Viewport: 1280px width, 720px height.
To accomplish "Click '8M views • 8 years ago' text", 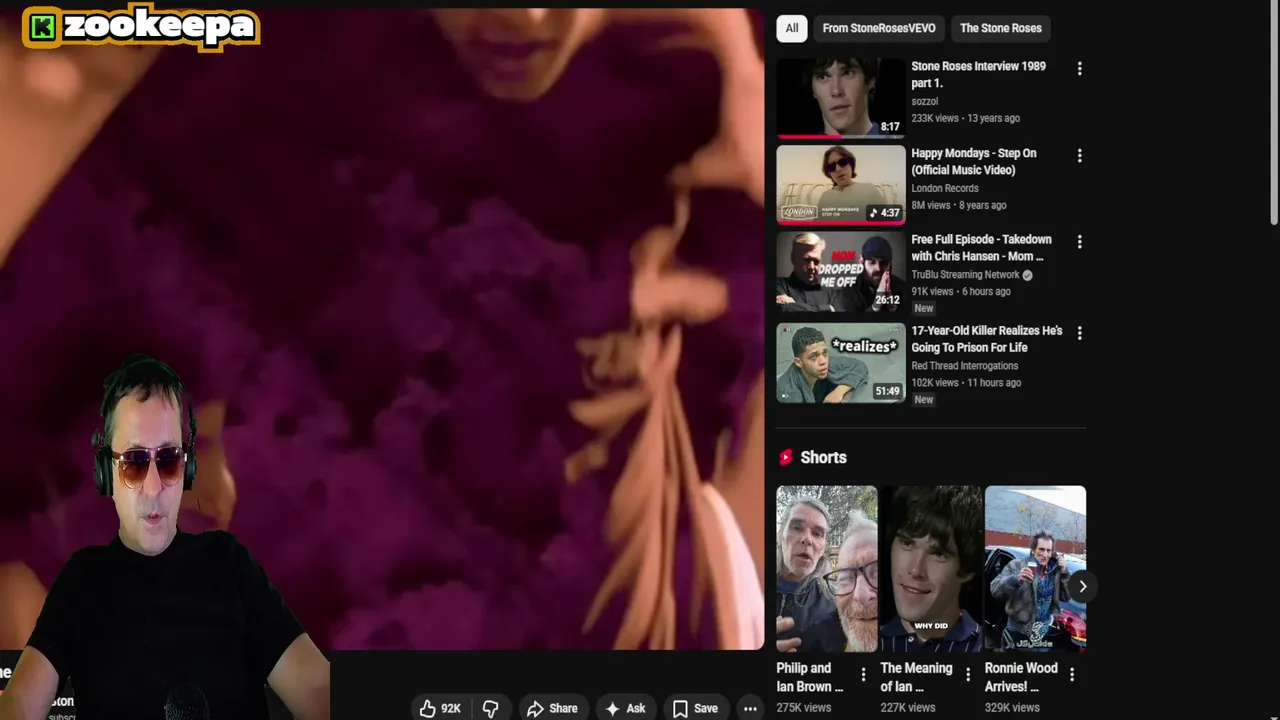I will [x=958, y=205].
